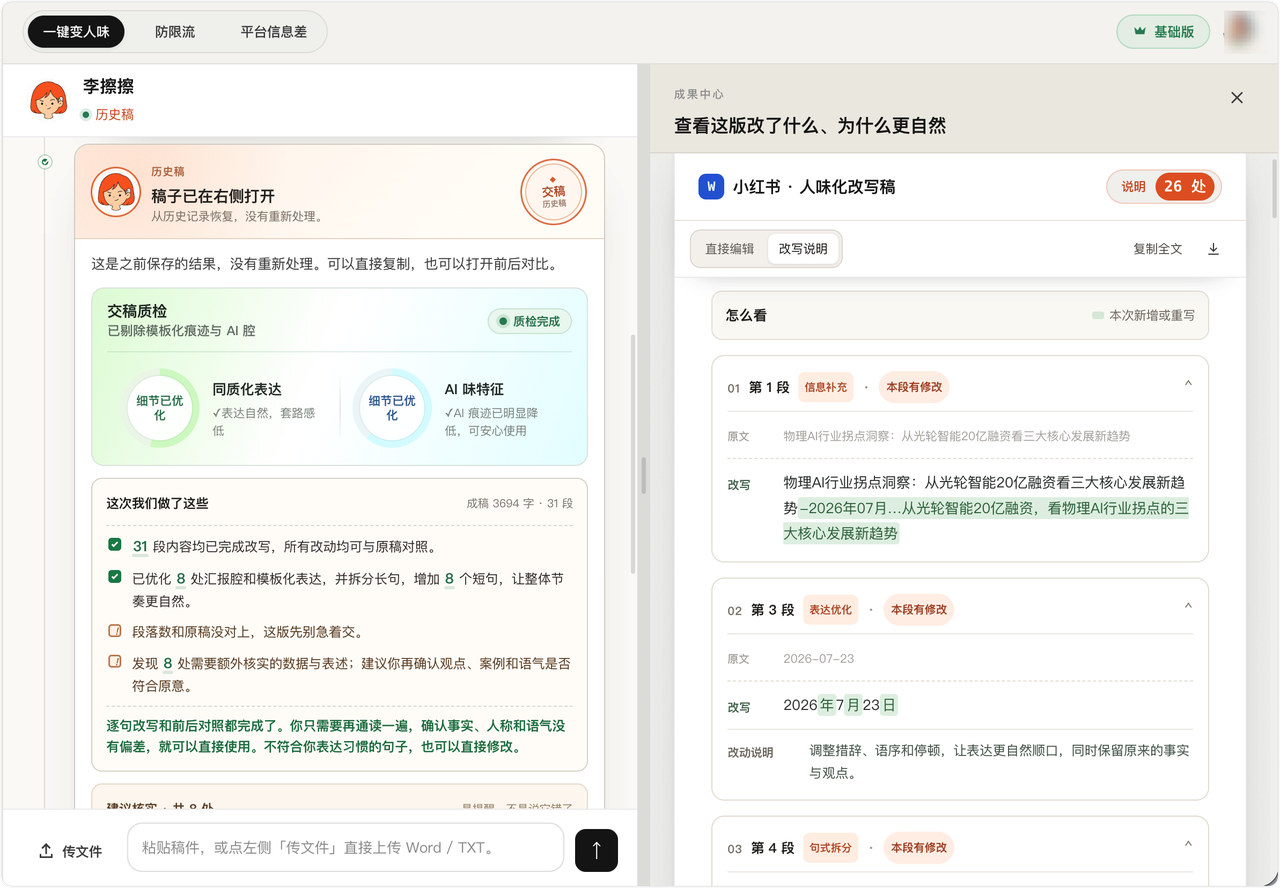1280x888 pixels.
Task: Select the 改写说明 tab
Action: click(x=803, y=249)
